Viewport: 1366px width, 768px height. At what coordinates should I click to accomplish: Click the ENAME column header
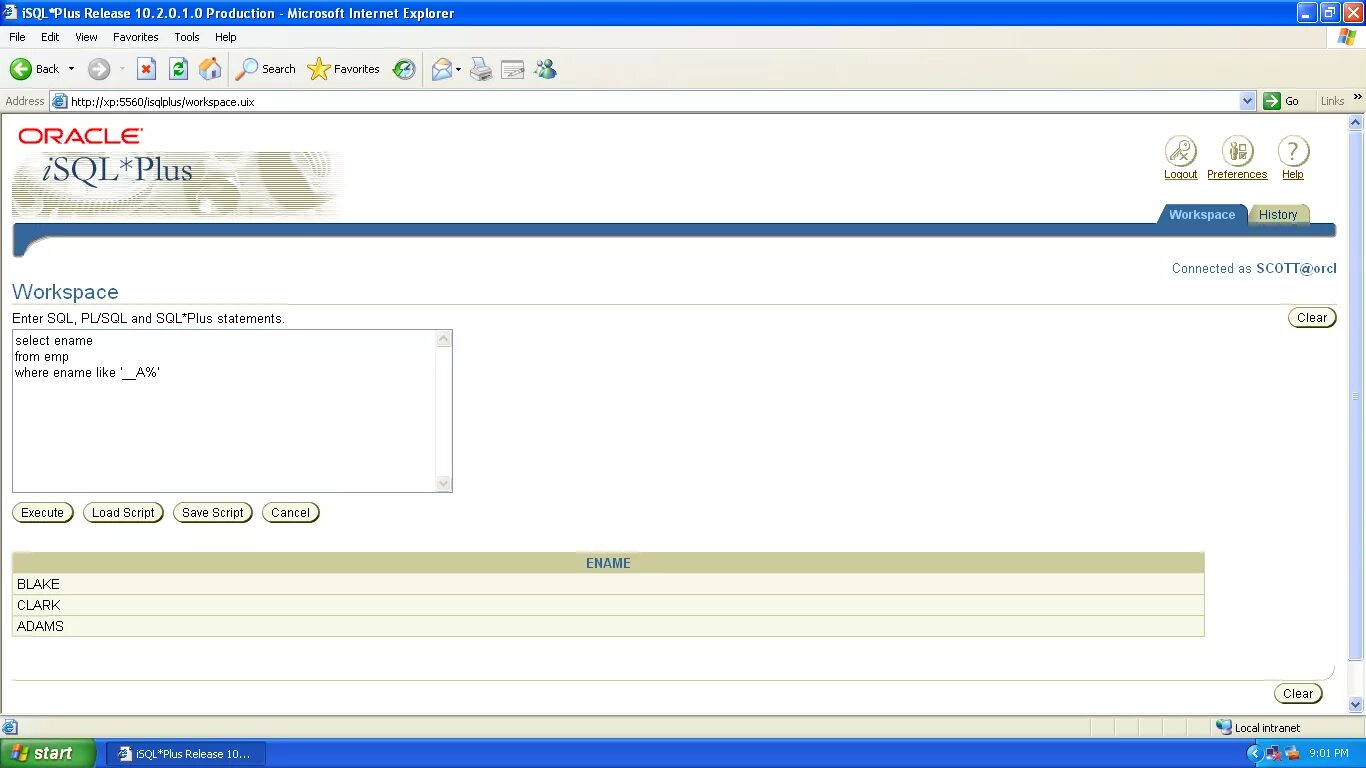(608, 563)
